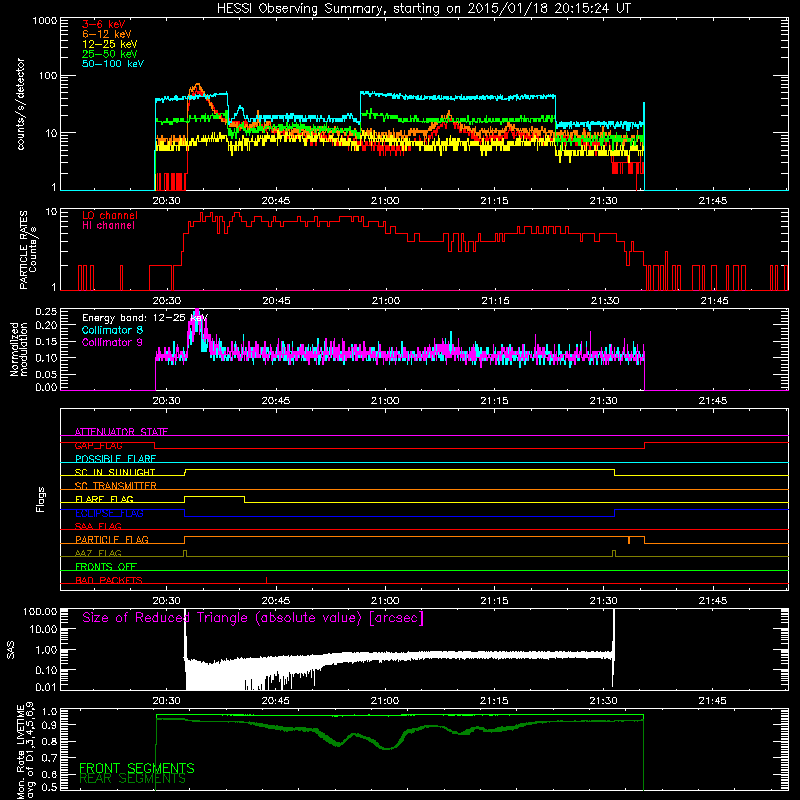Click the 'FLARE_FLAG' flag label

click(x=104, y=499)
